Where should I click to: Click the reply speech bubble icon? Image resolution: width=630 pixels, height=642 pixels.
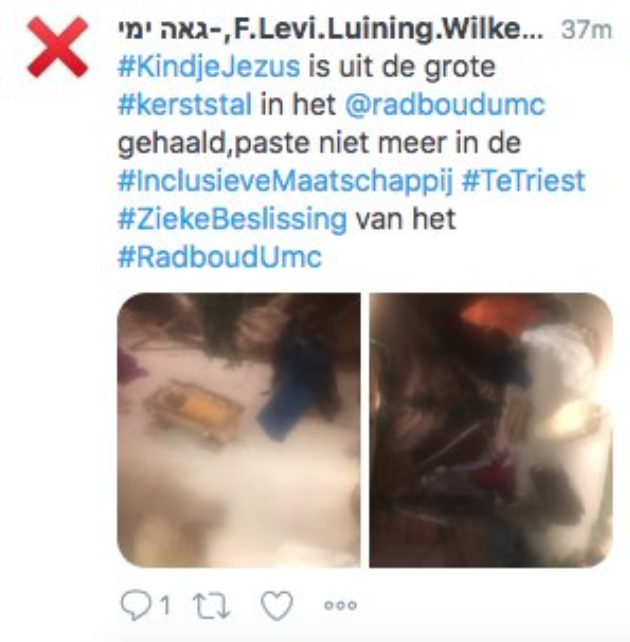coord(135,605)
